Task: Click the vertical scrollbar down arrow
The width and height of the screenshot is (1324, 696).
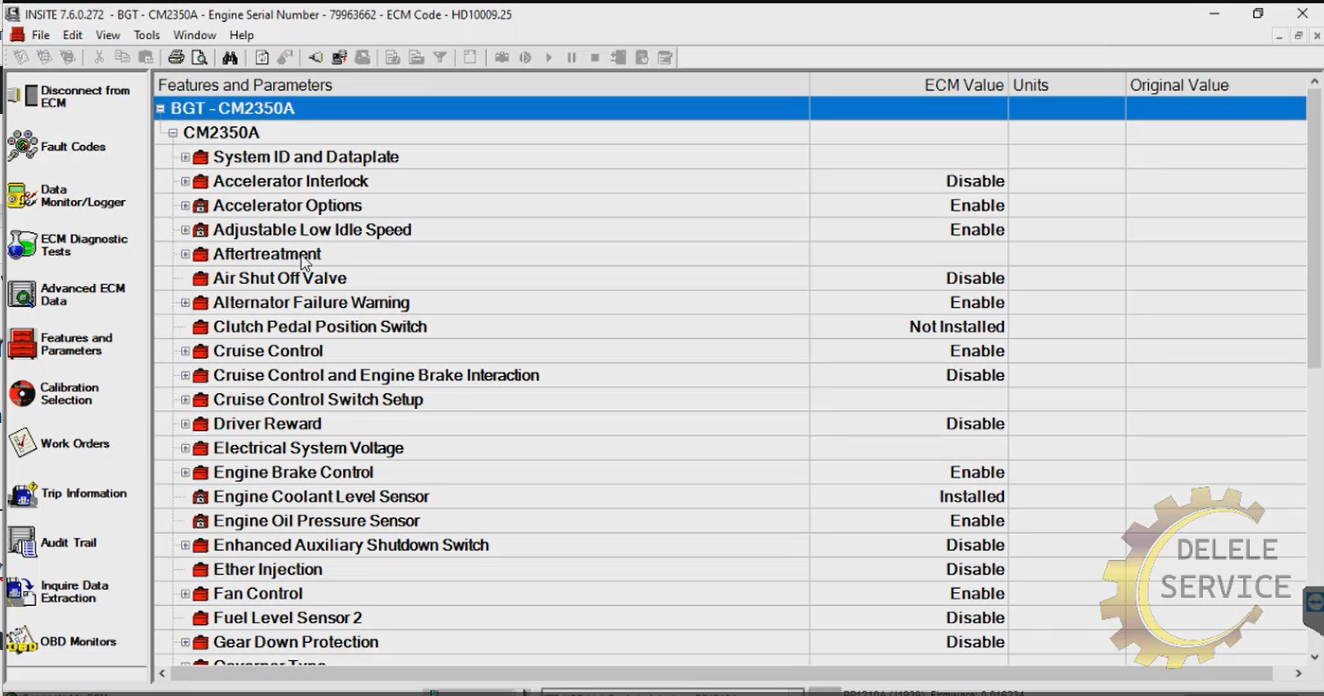Action: pyautogui.click(x=1314, y=657)
